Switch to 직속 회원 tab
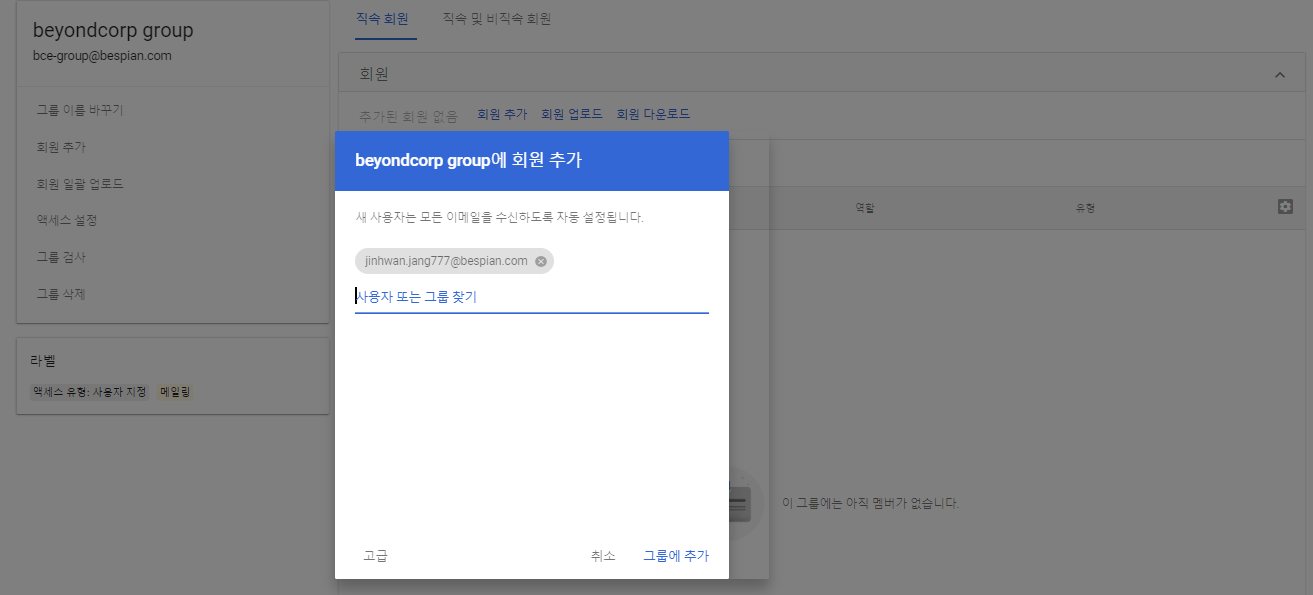 pyautogui.click(x=382, y=19)
